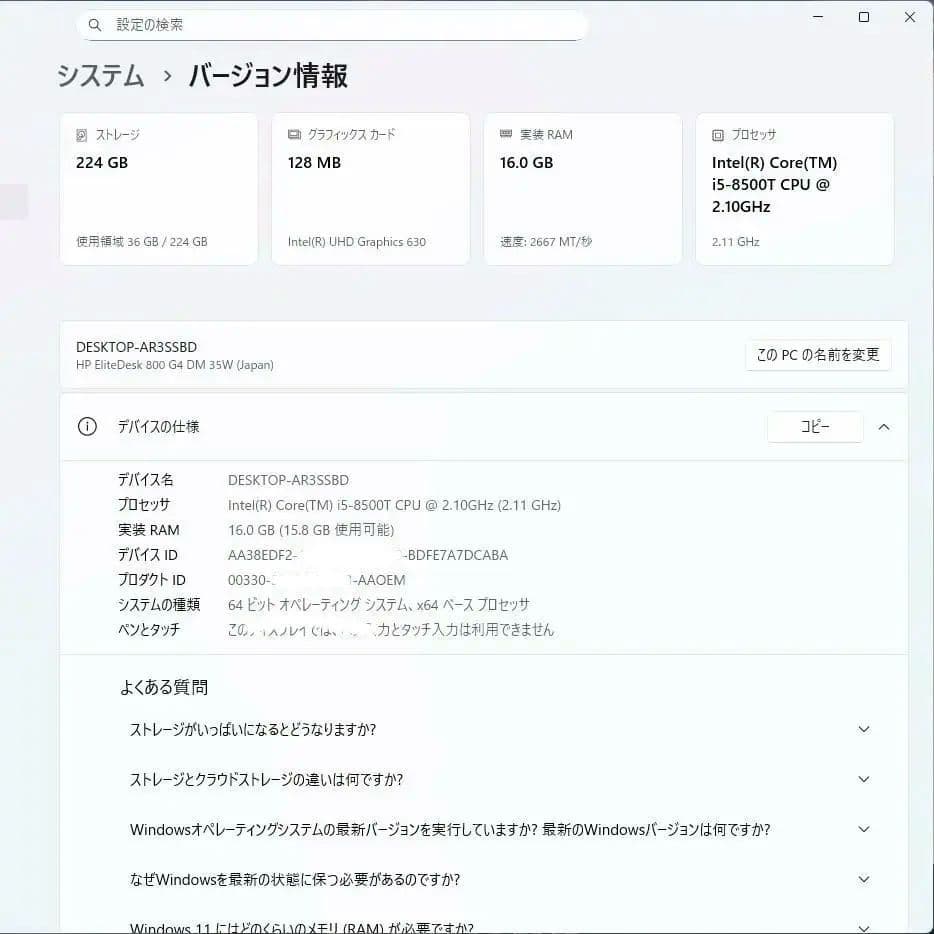Viewport: 934px width, 934px height.
Task: Click the 224 GB ストレージ card
Action: (158, 188)
